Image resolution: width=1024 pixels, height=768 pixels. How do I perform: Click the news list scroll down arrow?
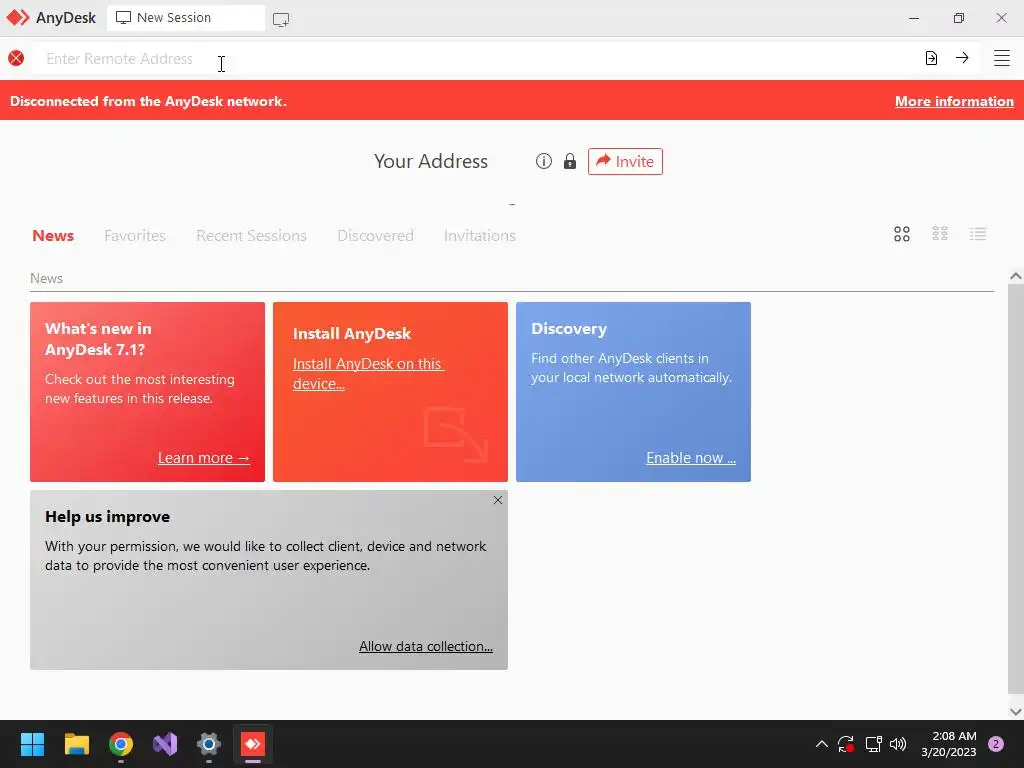[1016, 711]
